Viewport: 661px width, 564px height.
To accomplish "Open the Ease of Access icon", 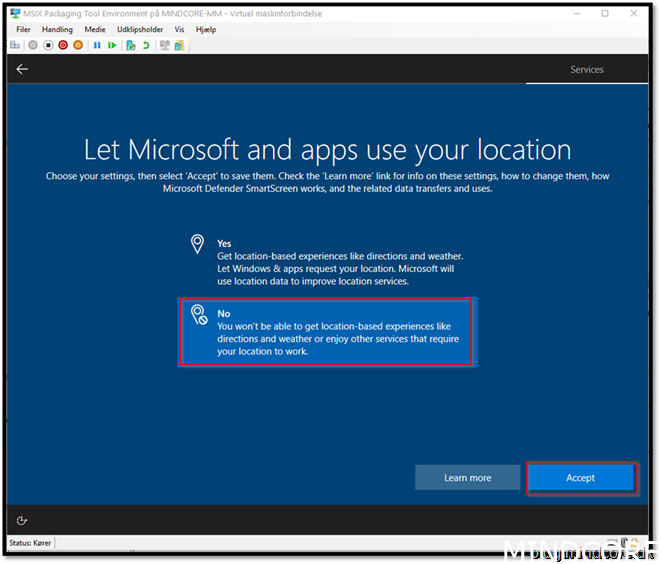I will [22, 520].
